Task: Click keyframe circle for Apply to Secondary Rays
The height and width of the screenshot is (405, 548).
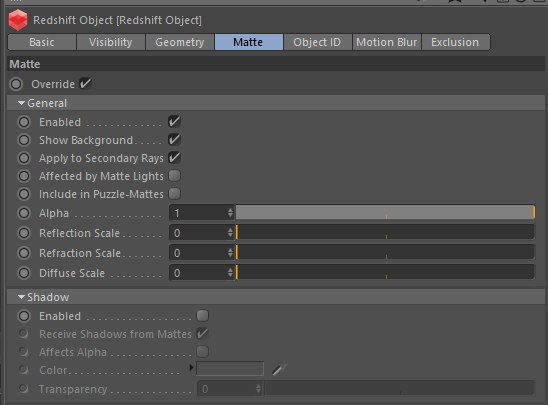Action: [24, 158]
